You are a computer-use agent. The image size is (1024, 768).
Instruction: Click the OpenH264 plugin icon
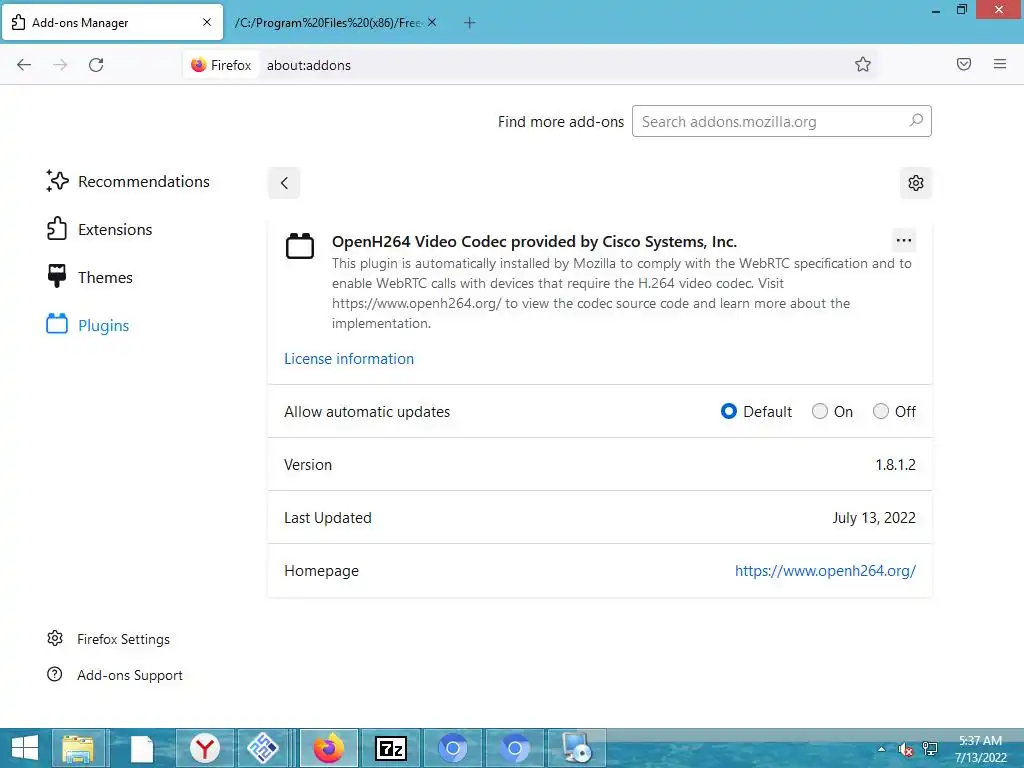(x=300, y=246)
